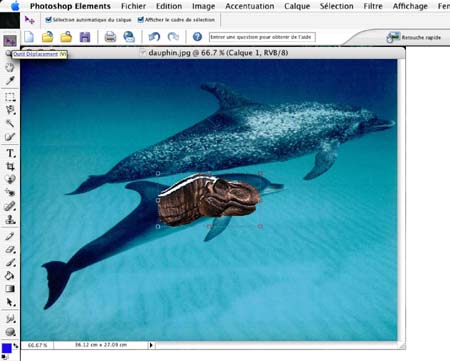450x361 pixels.
Task: Open the Apple menu
Action: tap(15, 6)
